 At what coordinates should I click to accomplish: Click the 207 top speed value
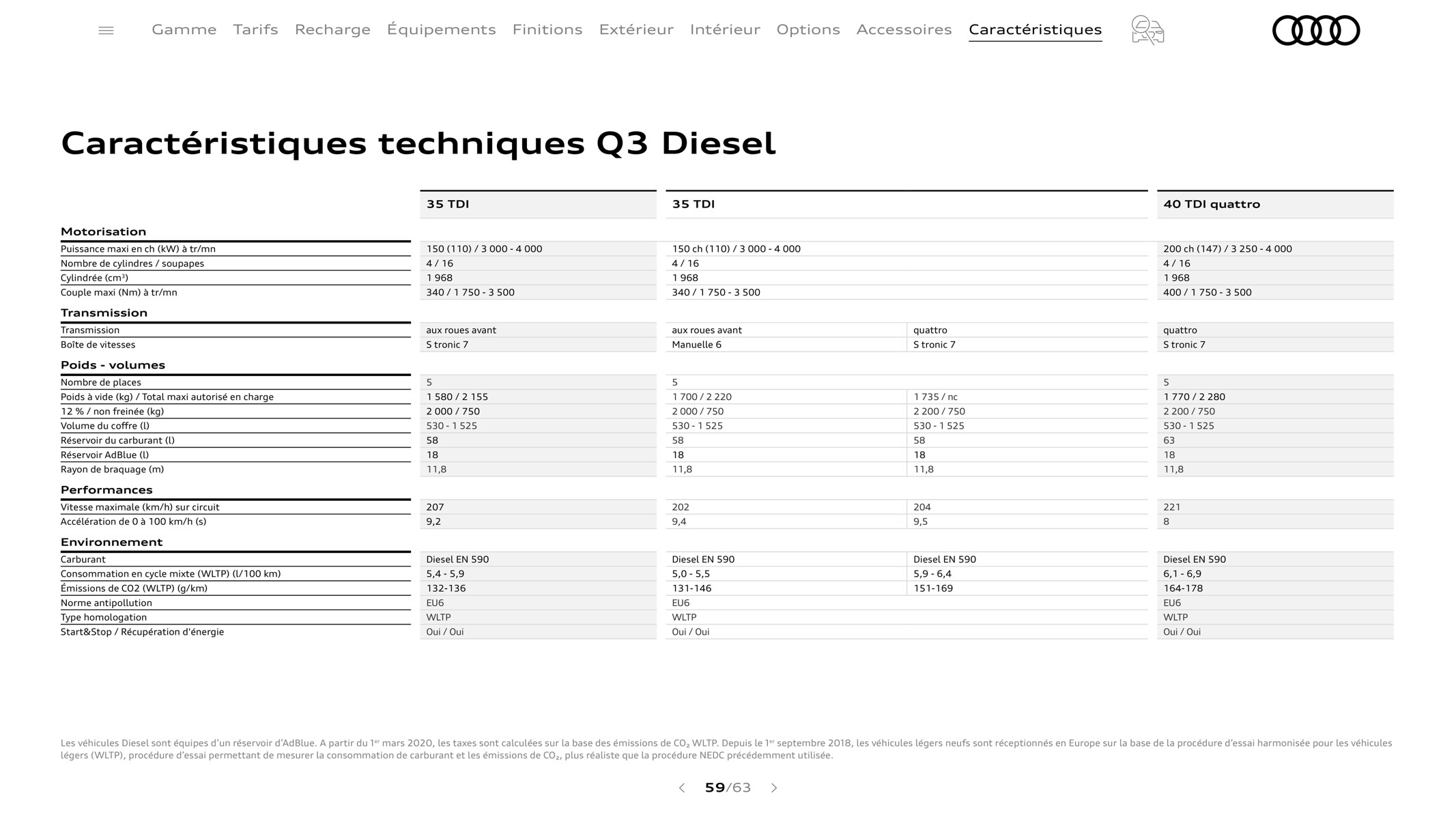(x=435, y=507)
